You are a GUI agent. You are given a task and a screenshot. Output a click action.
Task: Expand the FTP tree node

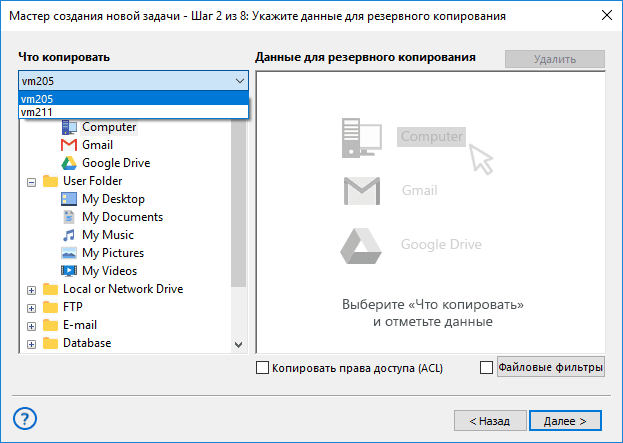[32, 308]
